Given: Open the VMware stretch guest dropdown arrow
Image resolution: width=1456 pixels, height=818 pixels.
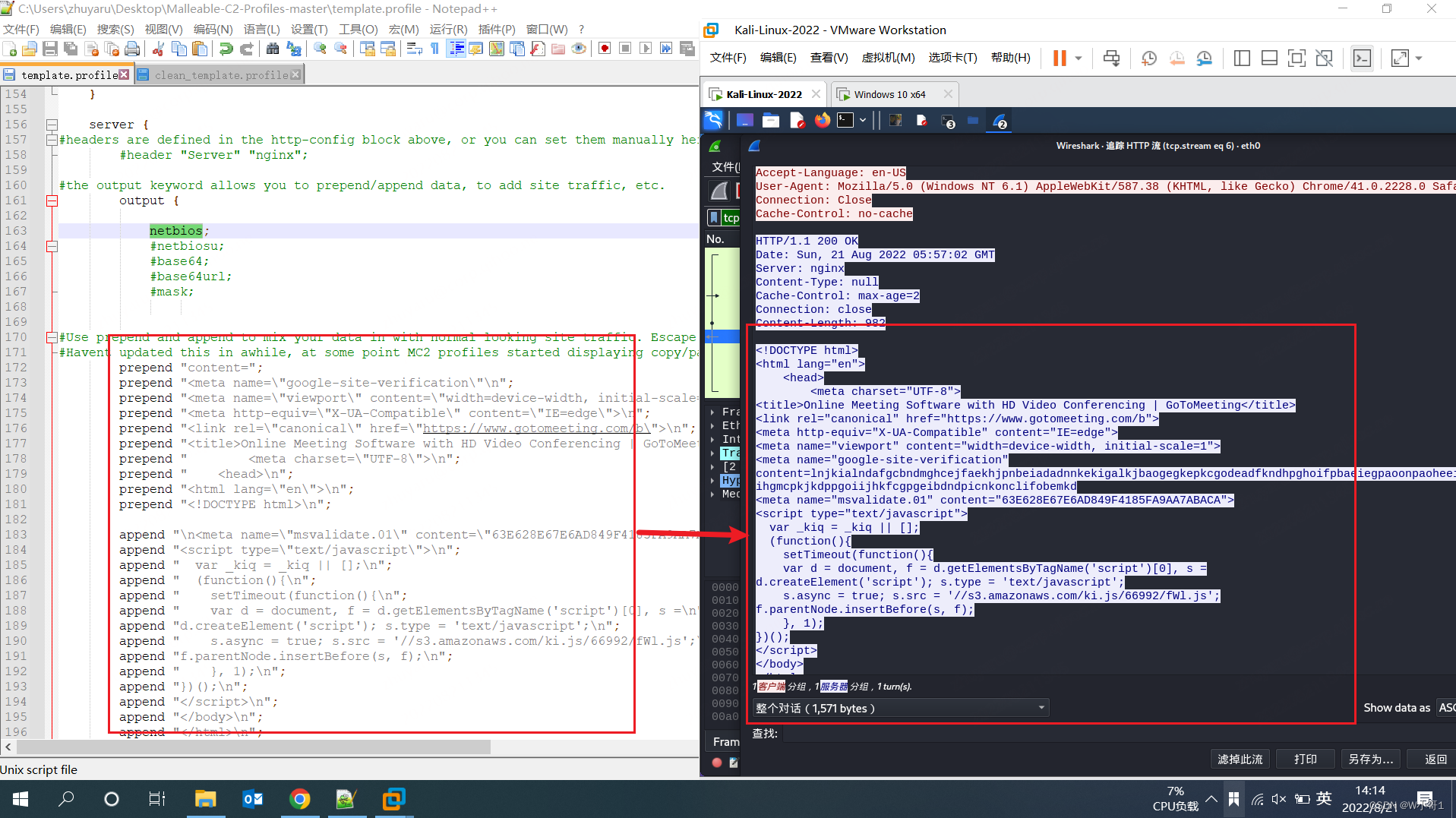Looking at the screenshot, I should pyautogui.click(x=1418, y=58).
